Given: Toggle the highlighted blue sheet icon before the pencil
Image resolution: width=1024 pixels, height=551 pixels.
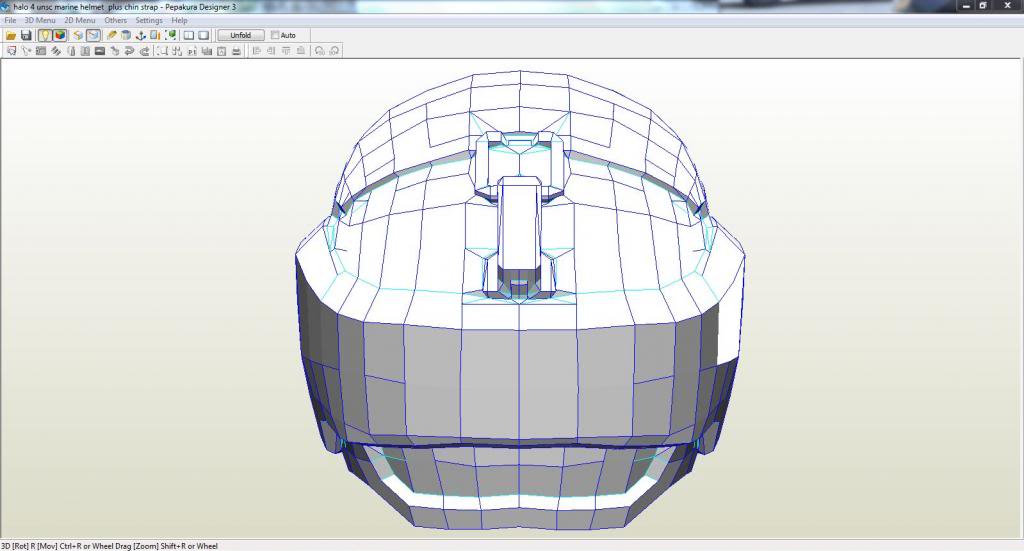Looking at the screenshot, I should 93,35.
